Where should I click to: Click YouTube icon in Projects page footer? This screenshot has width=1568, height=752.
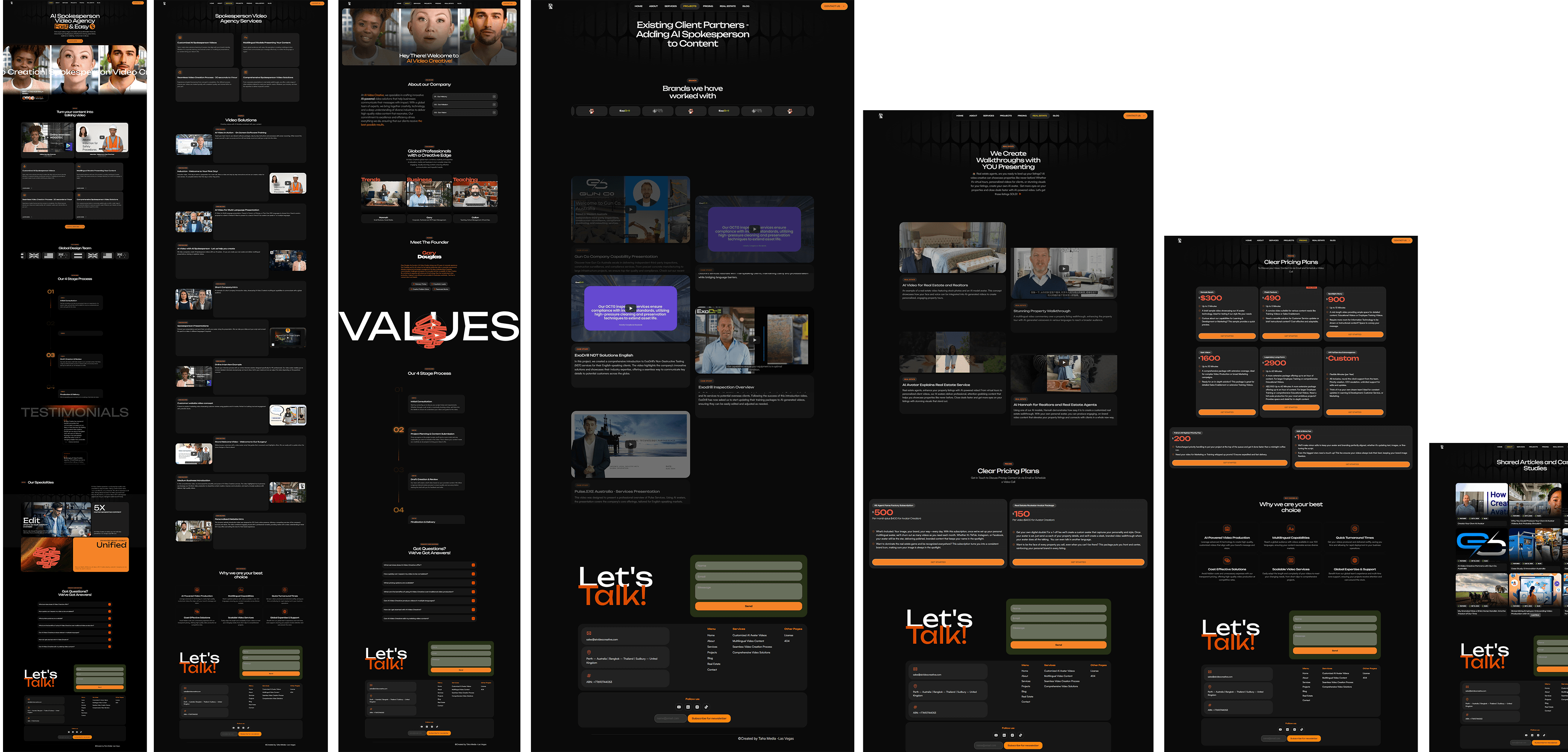679,707
